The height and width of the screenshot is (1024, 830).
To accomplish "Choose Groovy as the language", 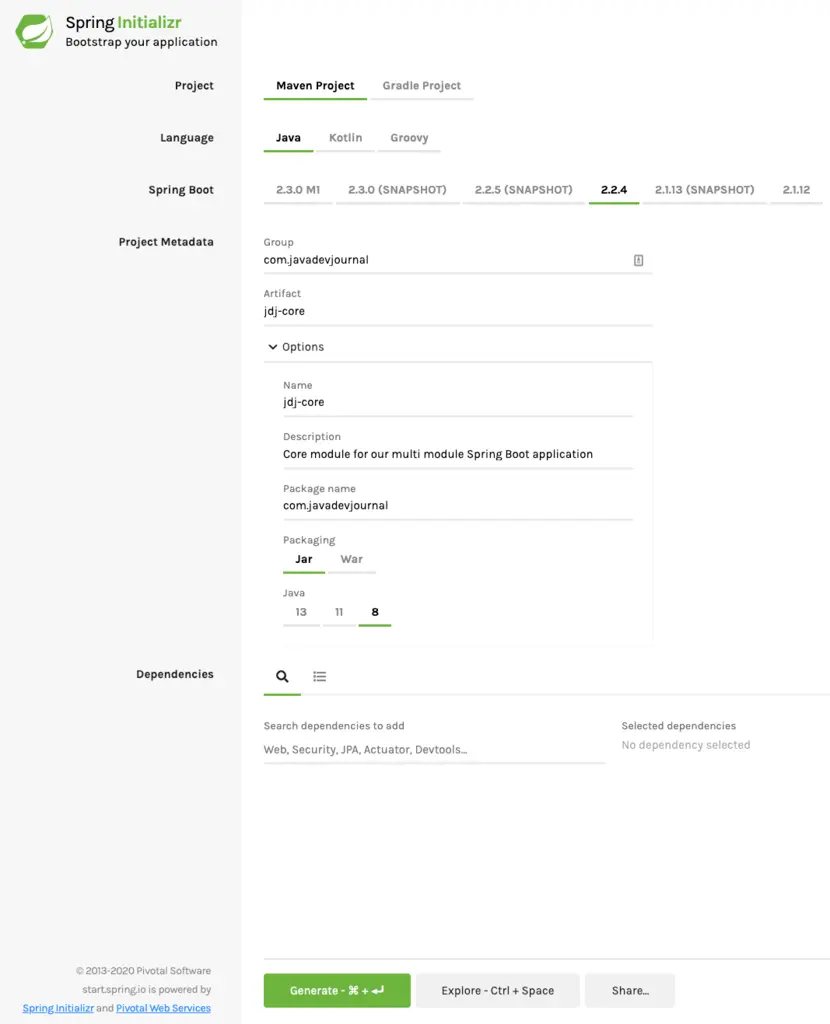I will point(409,138).
